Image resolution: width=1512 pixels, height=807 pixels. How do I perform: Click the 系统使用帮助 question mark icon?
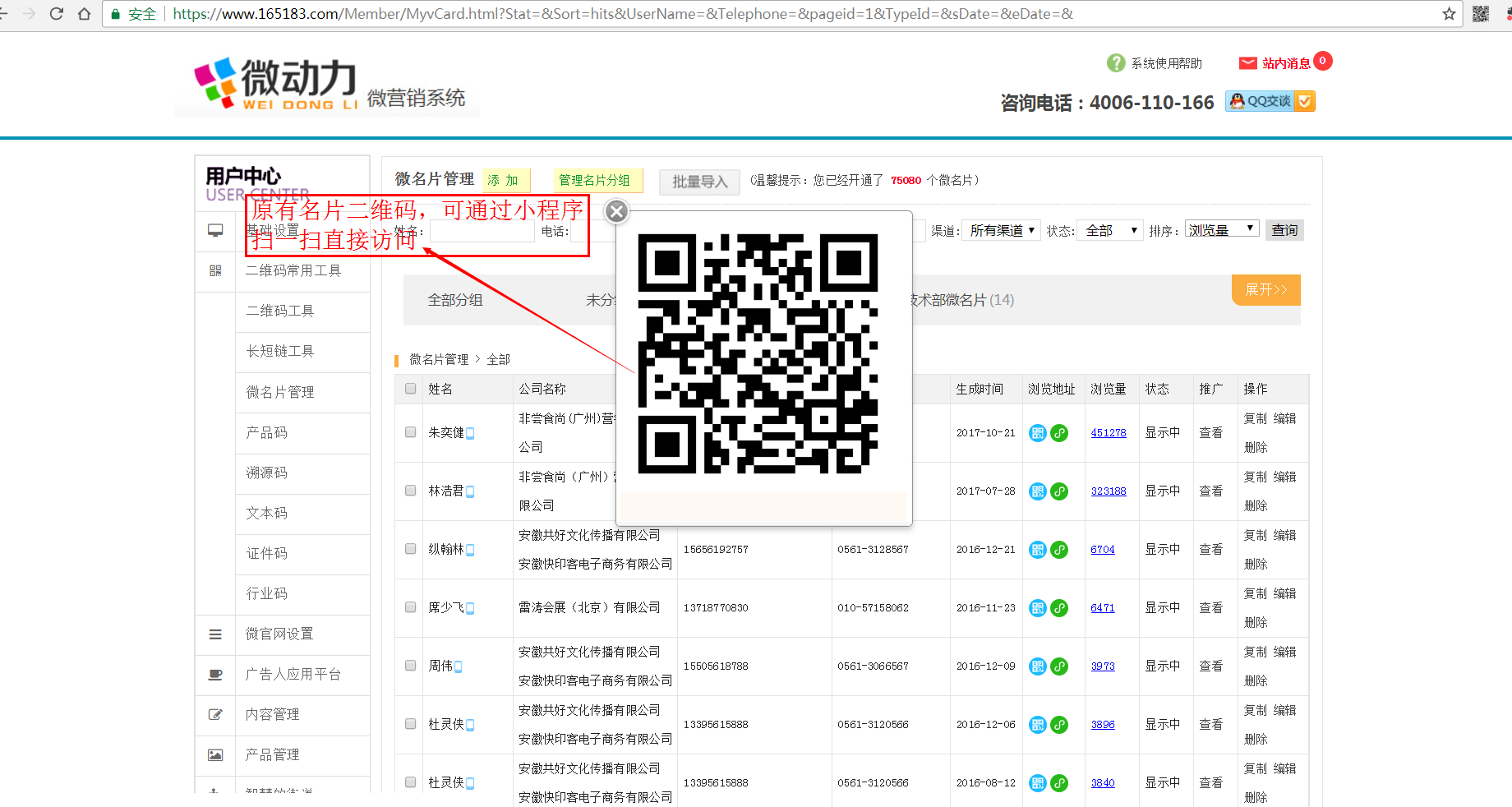pyautogui.click(x=1115, y=63)
